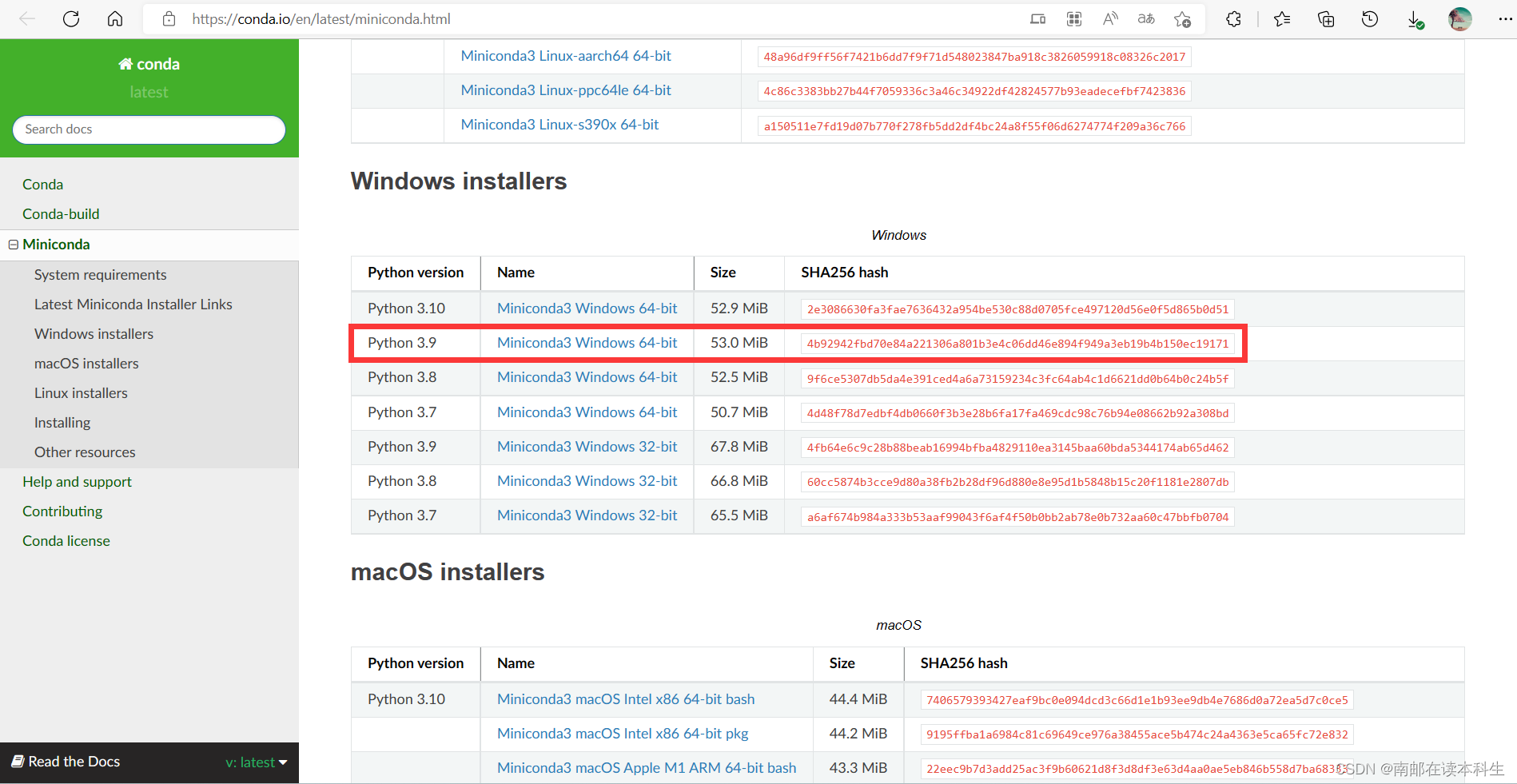View site info lock icon
1517x784 pixels.
click(x=169, y=19)
